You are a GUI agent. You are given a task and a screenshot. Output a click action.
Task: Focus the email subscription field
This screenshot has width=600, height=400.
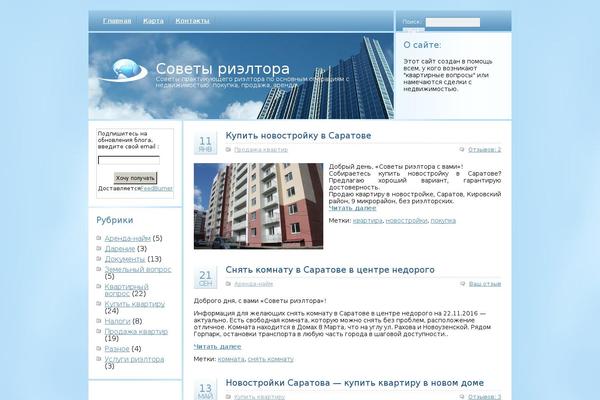[x=129, y=160]
